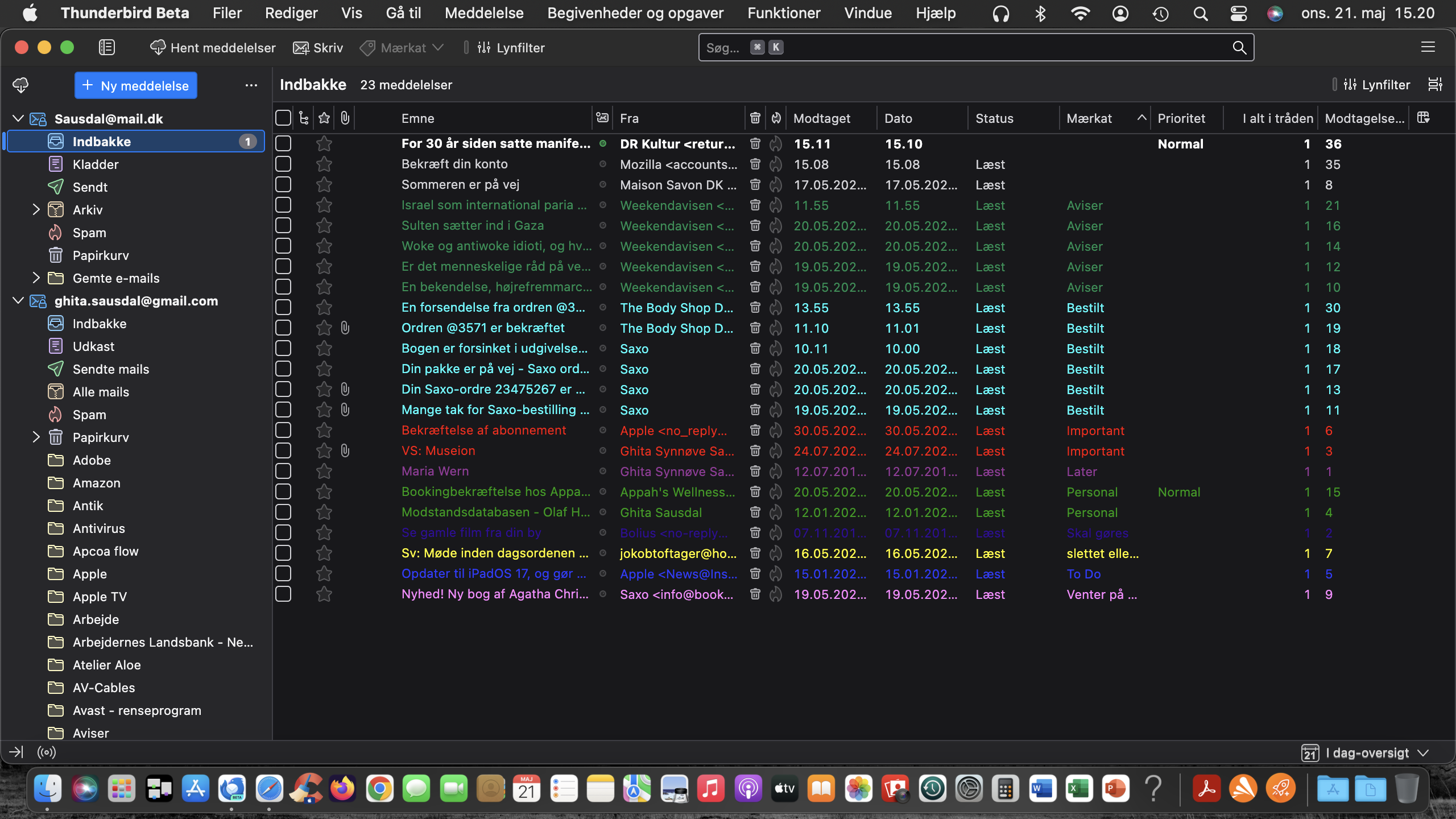Tick the select-all messages header checkbox

click(x=283, y=118)
